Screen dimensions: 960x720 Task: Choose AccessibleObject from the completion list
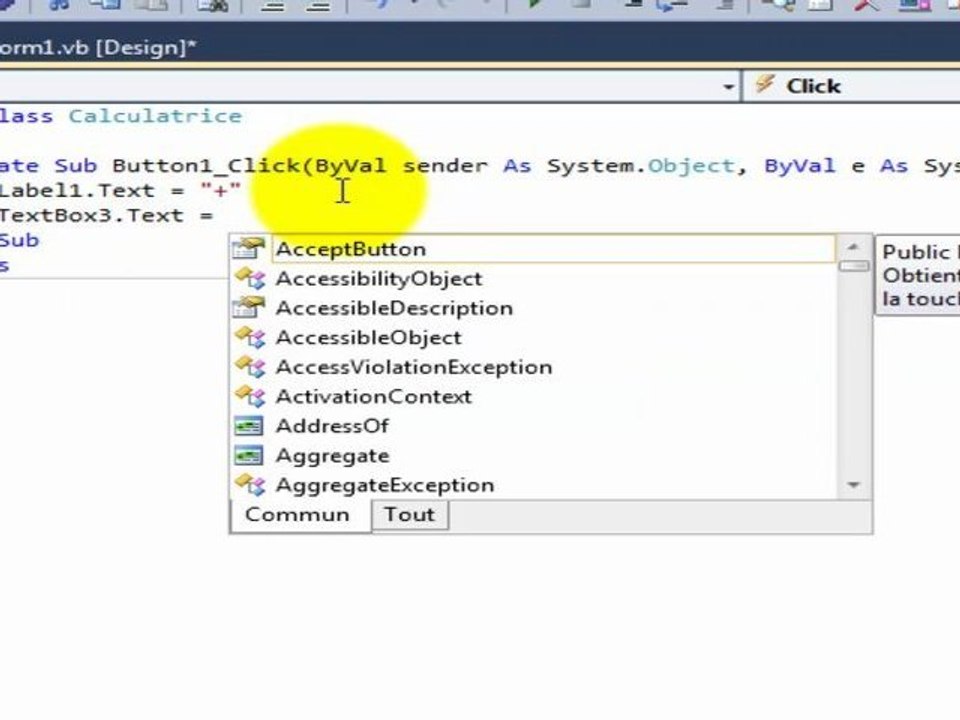(369, 337)
